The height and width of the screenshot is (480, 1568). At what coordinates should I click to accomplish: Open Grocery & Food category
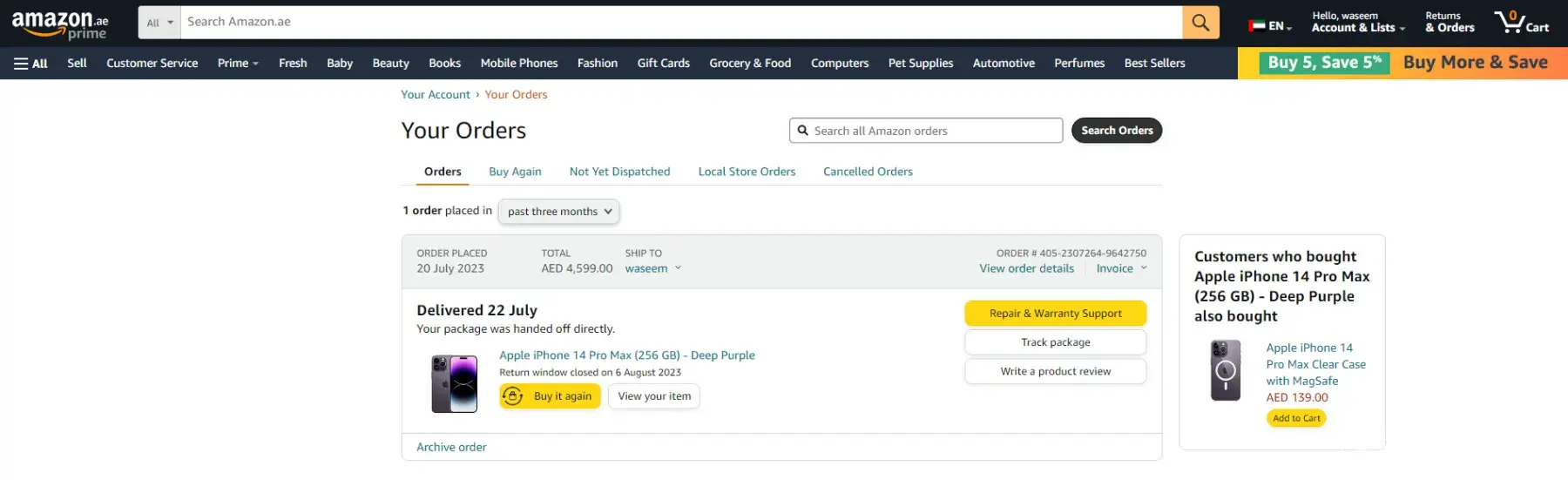750,64
